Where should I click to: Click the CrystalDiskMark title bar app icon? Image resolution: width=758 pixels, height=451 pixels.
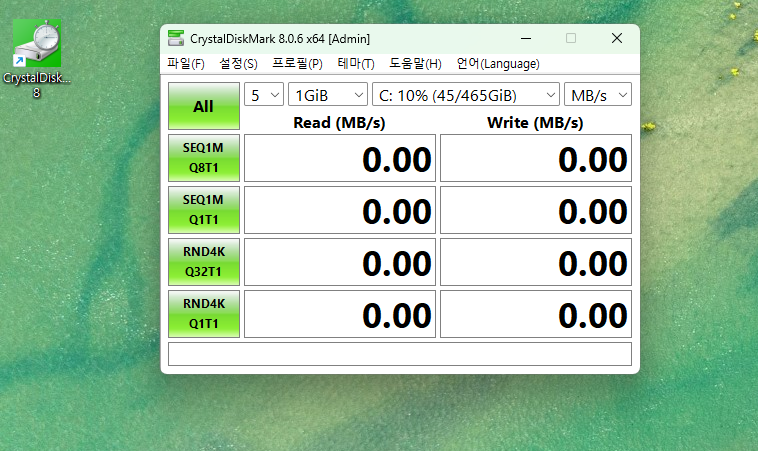(175, 39)
